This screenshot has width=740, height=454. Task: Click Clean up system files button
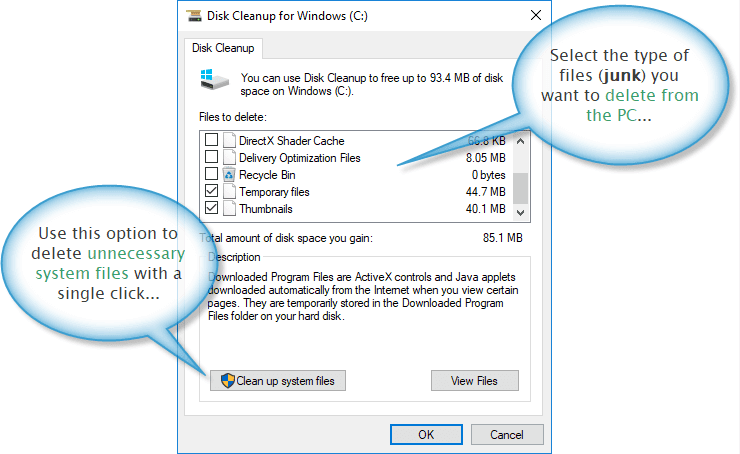coord(278,380)
